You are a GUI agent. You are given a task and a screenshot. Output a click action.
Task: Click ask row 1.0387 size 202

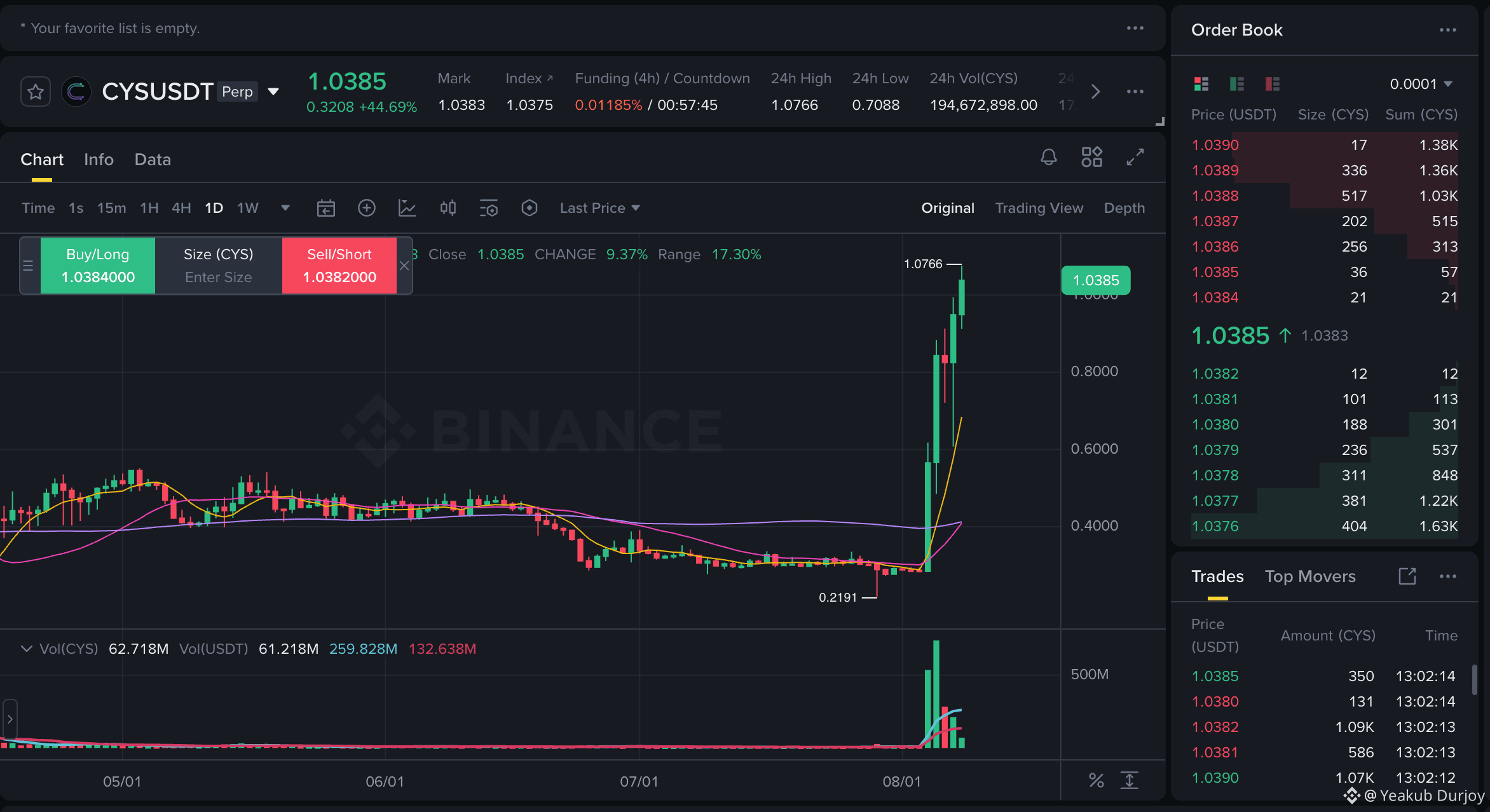click(x=1325, y=221)
